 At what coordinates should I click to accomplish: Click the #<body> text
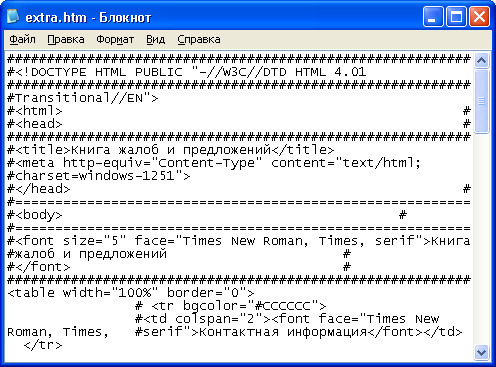pyautogui.click(x=35, y=215)
